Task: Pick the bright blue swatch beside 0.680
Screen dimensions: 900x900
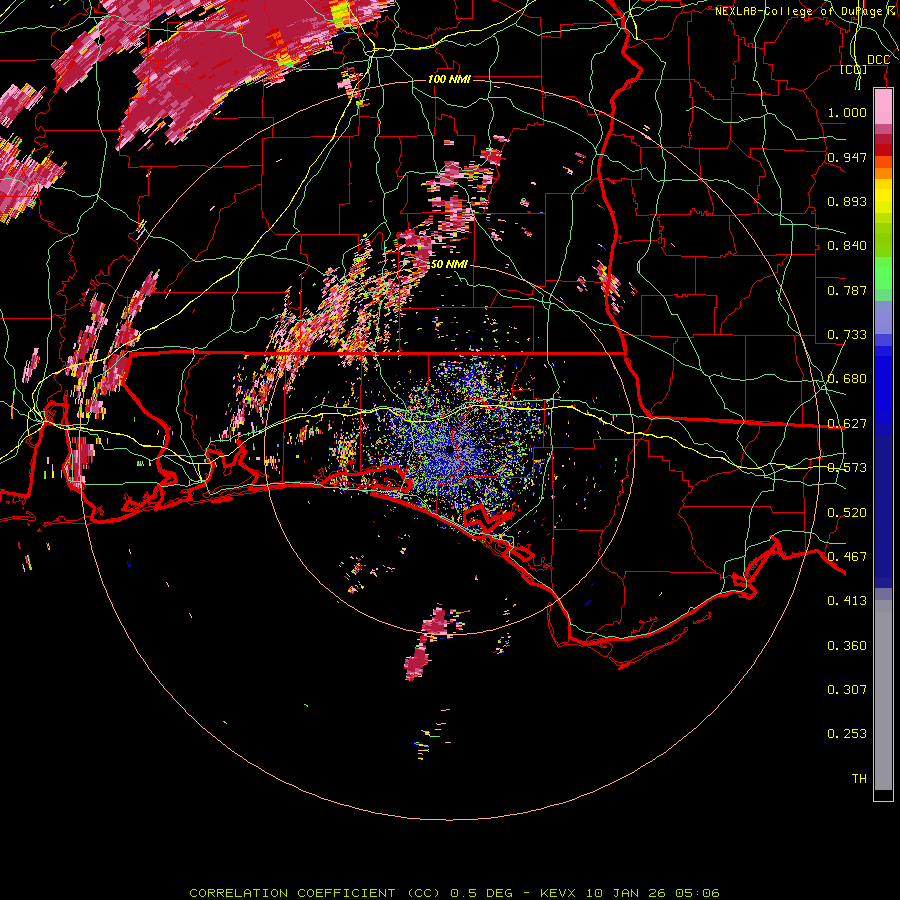Action: click(x=883, y=385)
